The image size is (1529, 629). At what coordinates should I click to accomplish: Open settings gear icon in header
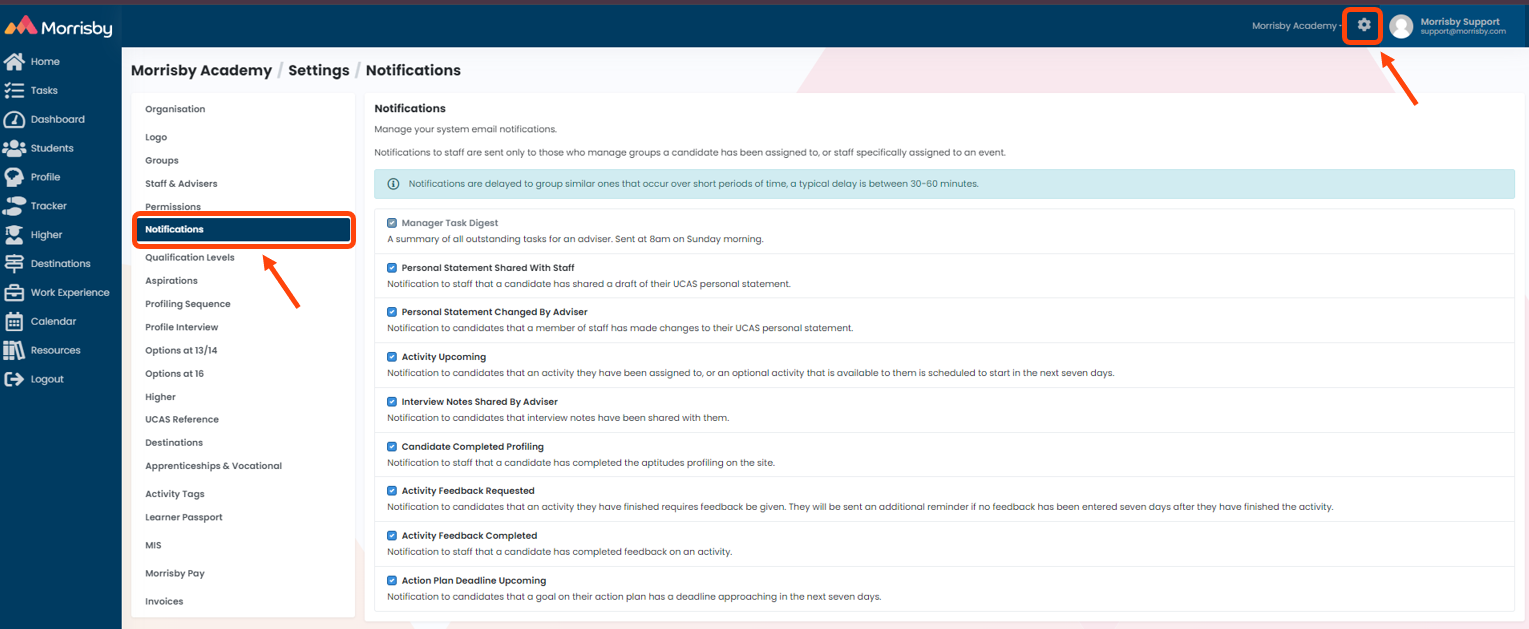coord(1364,25)
